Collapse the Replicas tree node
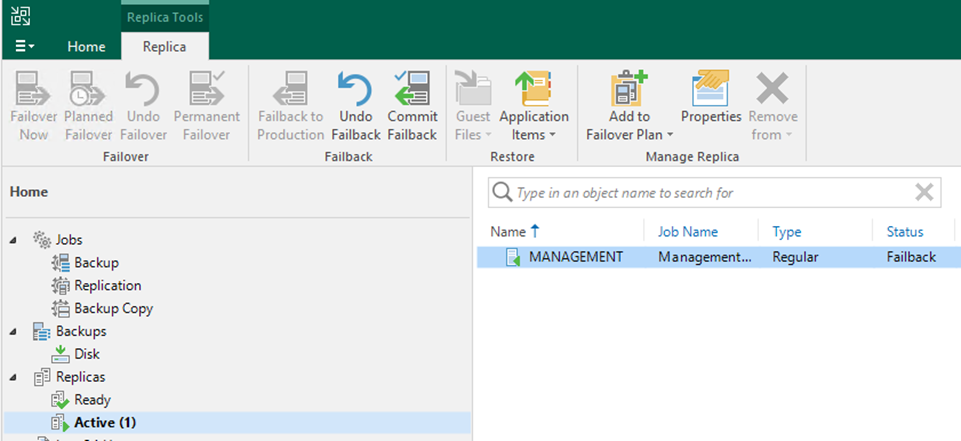 14,377
